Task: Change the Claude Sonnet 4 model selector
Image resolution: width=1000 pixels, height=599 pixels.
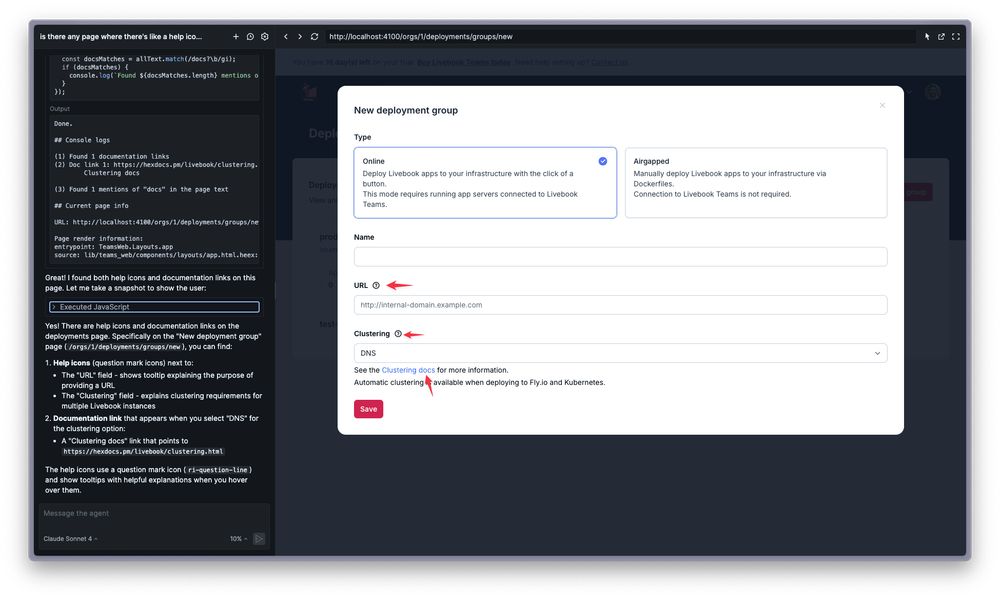Action: tap(70, 539)
